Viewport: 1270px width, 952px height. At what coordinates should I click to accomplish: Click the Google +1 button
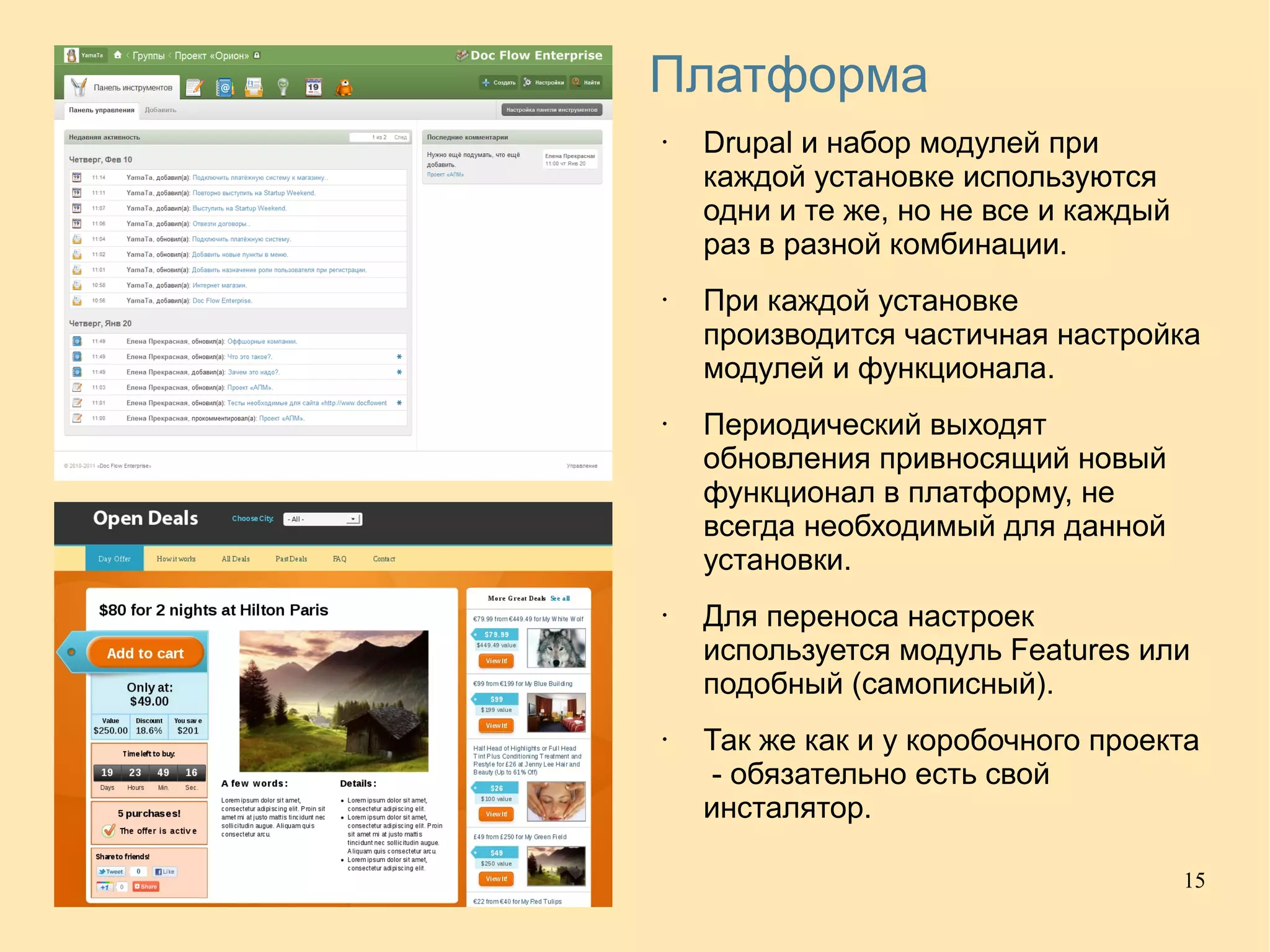(105, 887)
